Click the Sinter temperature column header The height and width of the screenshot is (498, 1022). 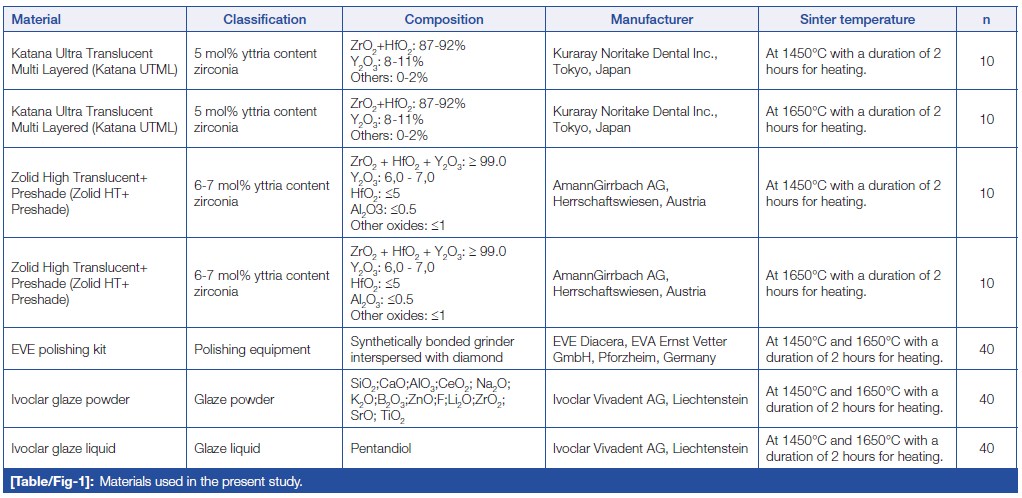(857, 20)
